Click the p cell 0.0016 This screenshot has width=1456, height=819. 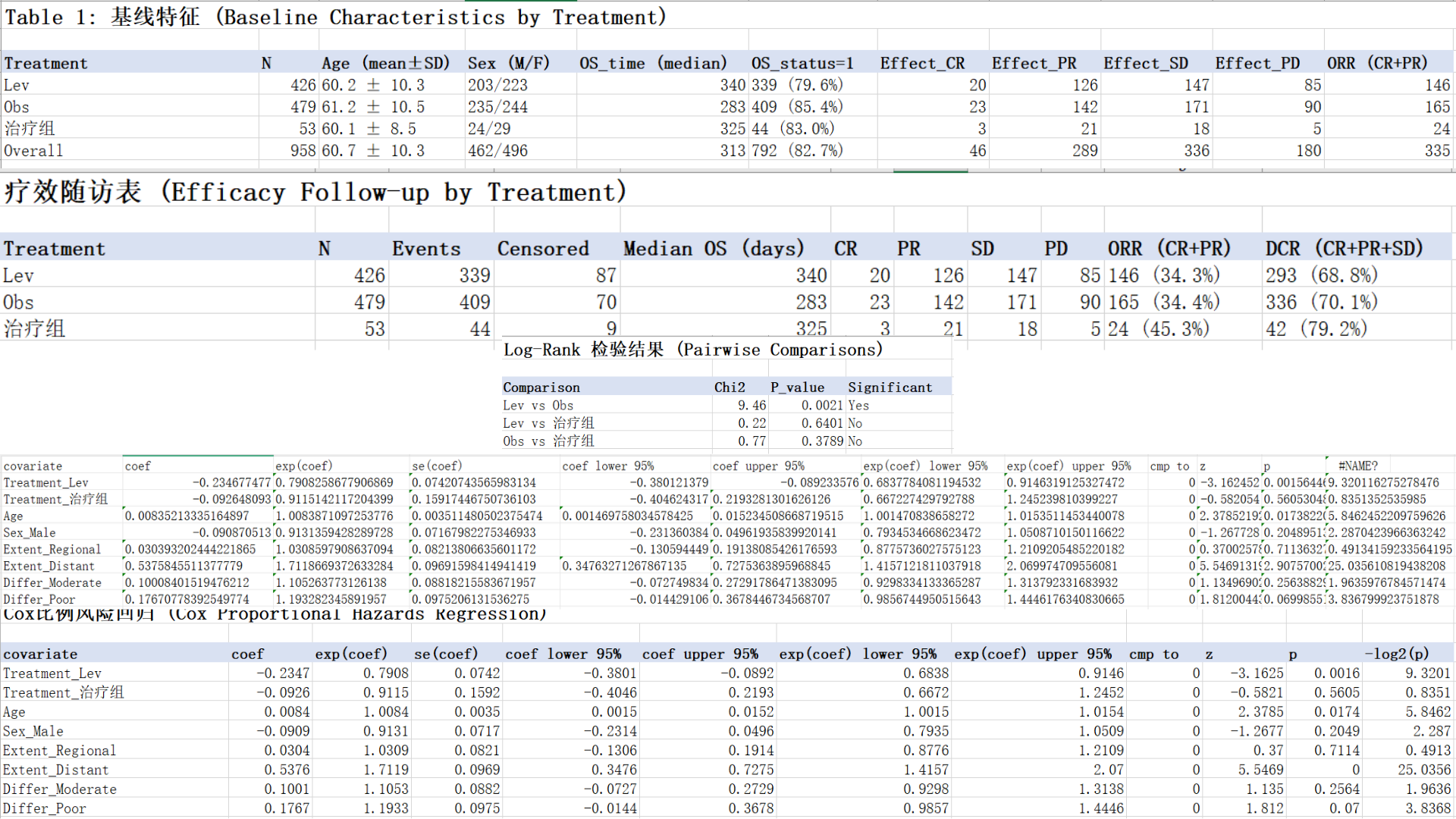pyautogui.click(x=1337, y=673)
